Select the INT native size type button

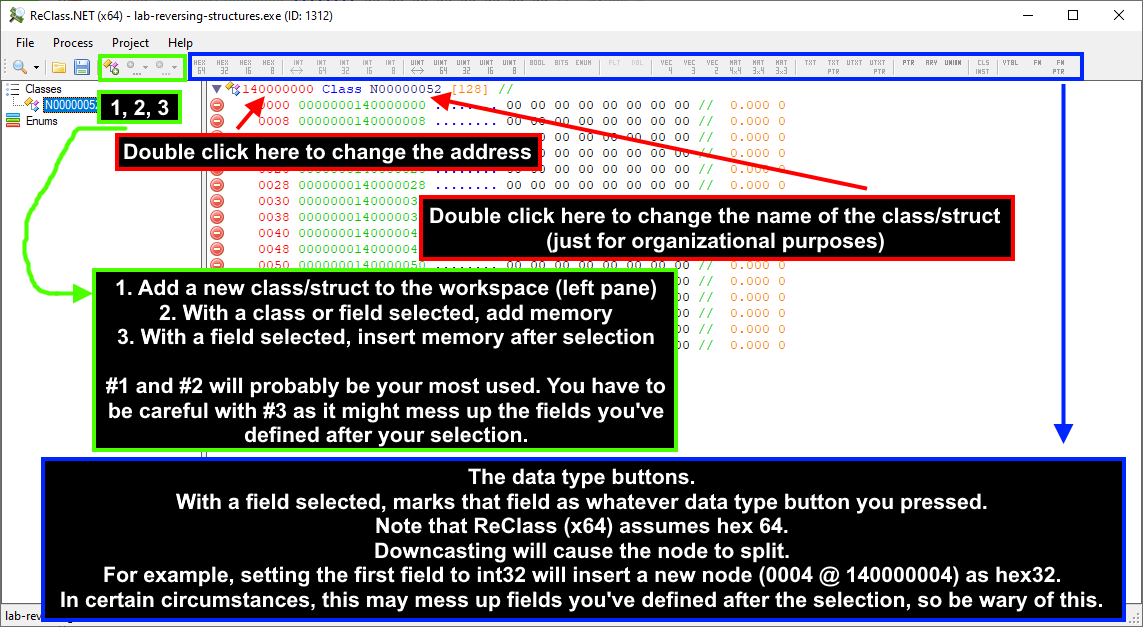tap(297, 67)
